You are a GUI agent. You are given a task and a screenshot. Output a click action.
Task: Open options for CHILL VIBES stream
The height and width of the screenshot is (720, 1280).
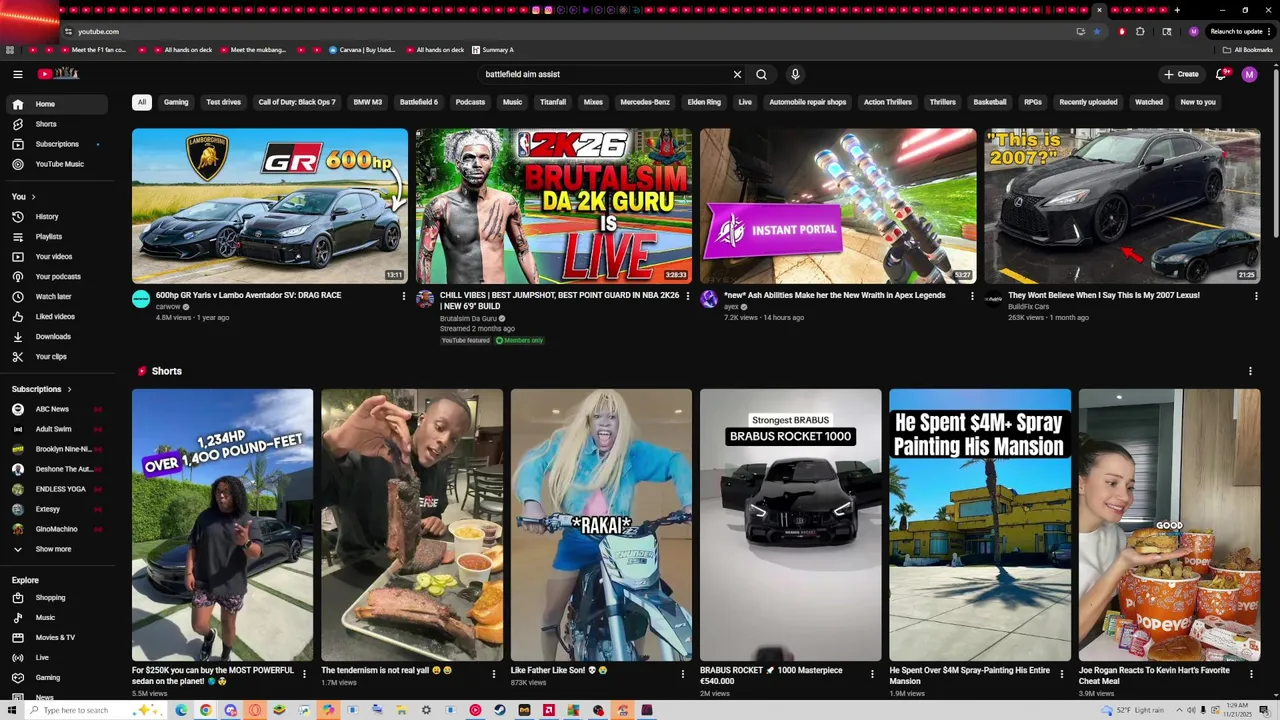click(688, 296)
